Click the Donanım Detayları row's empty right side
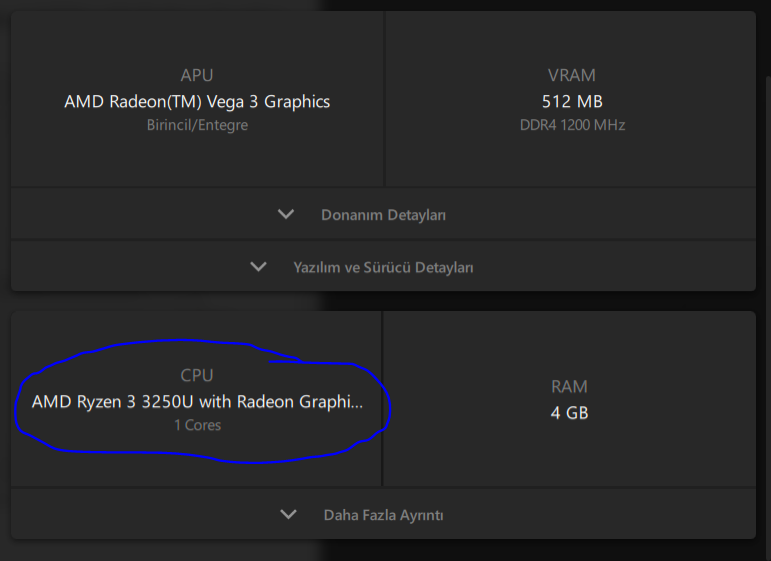Viewport: 771px width, 561px height. coord(620,215)
